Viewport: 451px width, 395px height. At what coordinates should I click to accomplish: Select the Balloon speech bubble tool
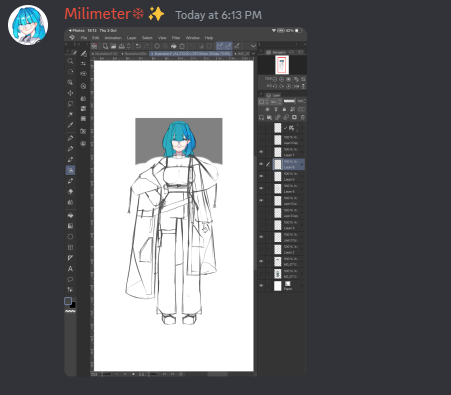[70, 279]
